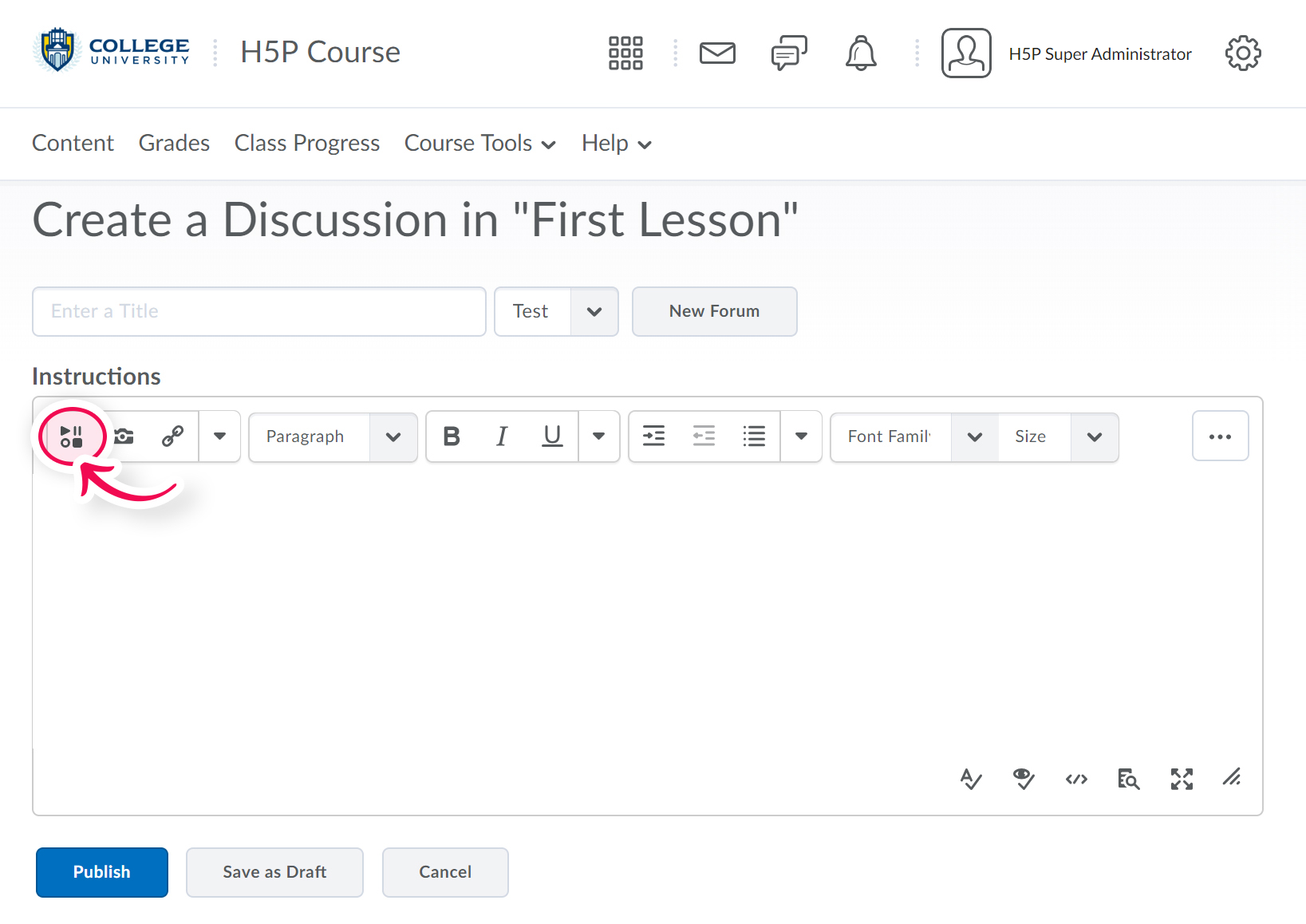This screenshot has height=924, width=1306.
Task: Expand the Help menu
Action: coord(617,144)
